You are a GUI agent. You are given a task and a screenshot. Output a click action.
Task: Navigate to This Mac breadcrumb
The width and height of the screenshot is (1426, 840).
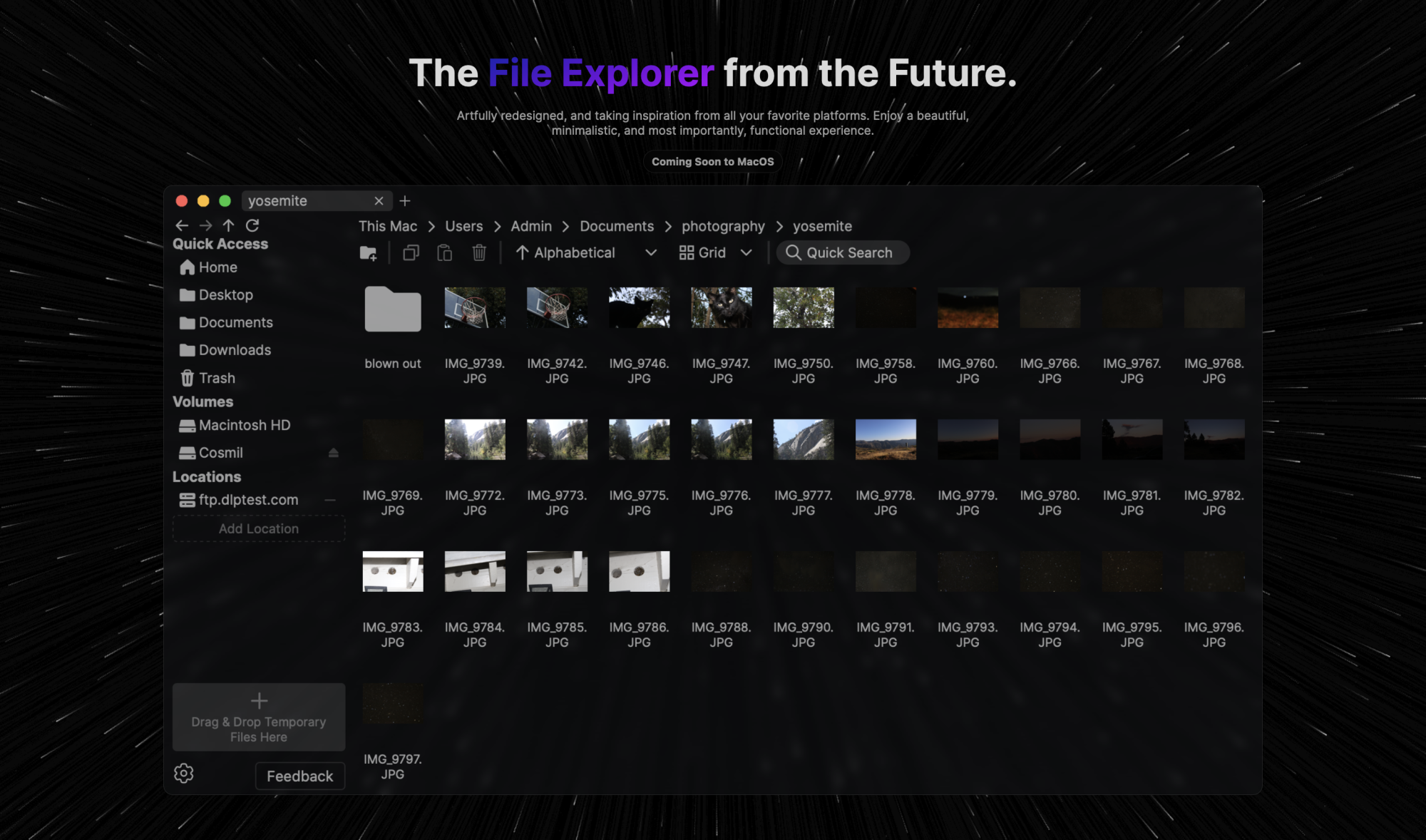(x=388, y=226)
